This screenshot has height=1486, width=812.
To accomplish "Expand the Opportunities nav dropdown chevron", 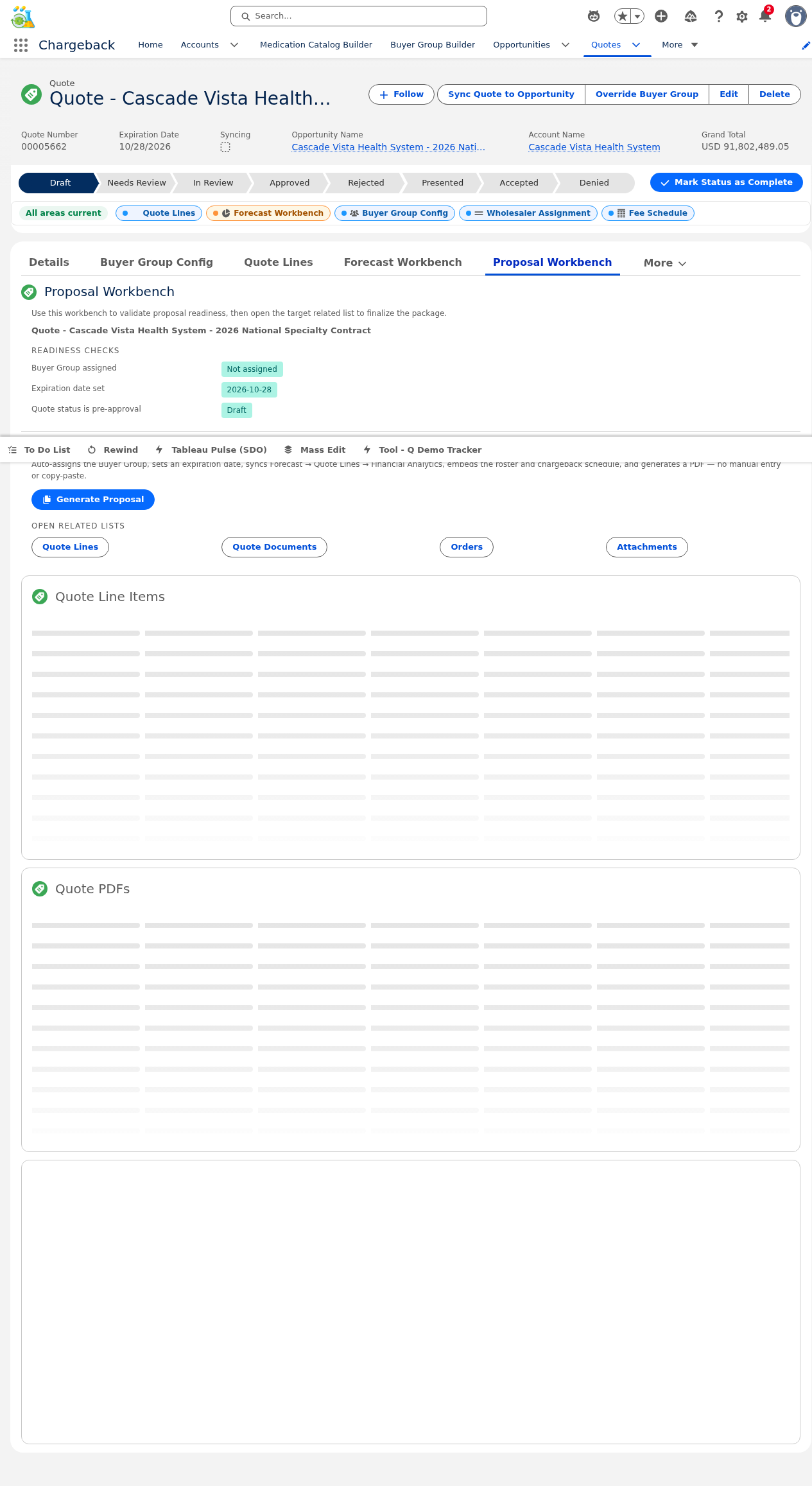I will [x=566, y=45].
